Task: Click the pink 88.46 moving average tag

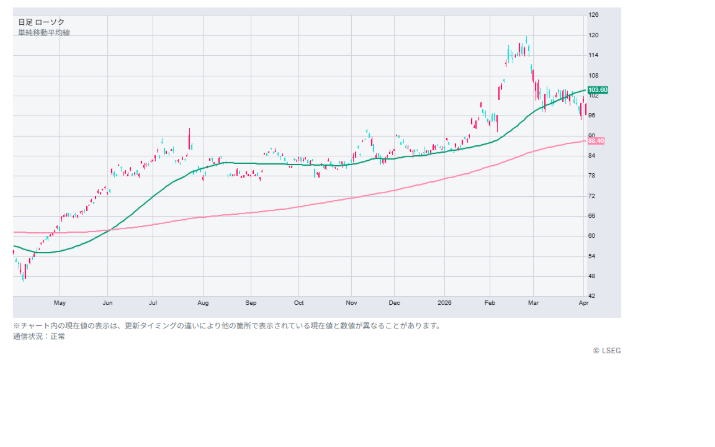Action: [596, 141]
